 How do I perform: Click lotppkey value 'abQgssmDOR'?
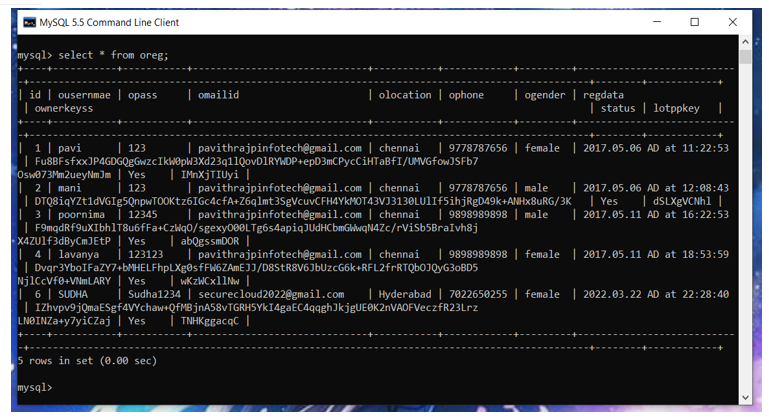click(209, 241)
